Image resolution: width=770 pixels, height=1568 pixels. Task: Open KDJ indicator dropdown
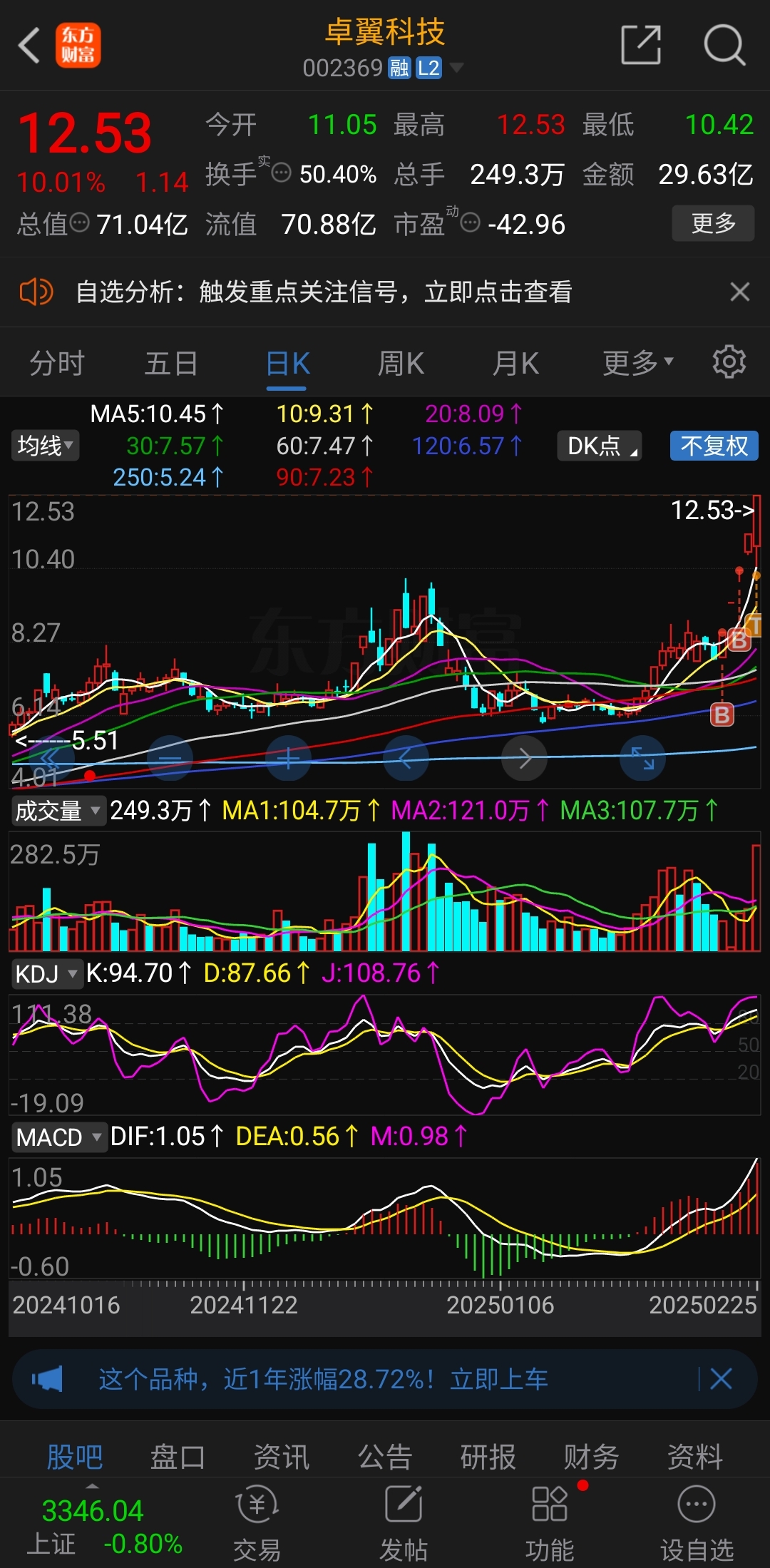(x=47, y=974)
